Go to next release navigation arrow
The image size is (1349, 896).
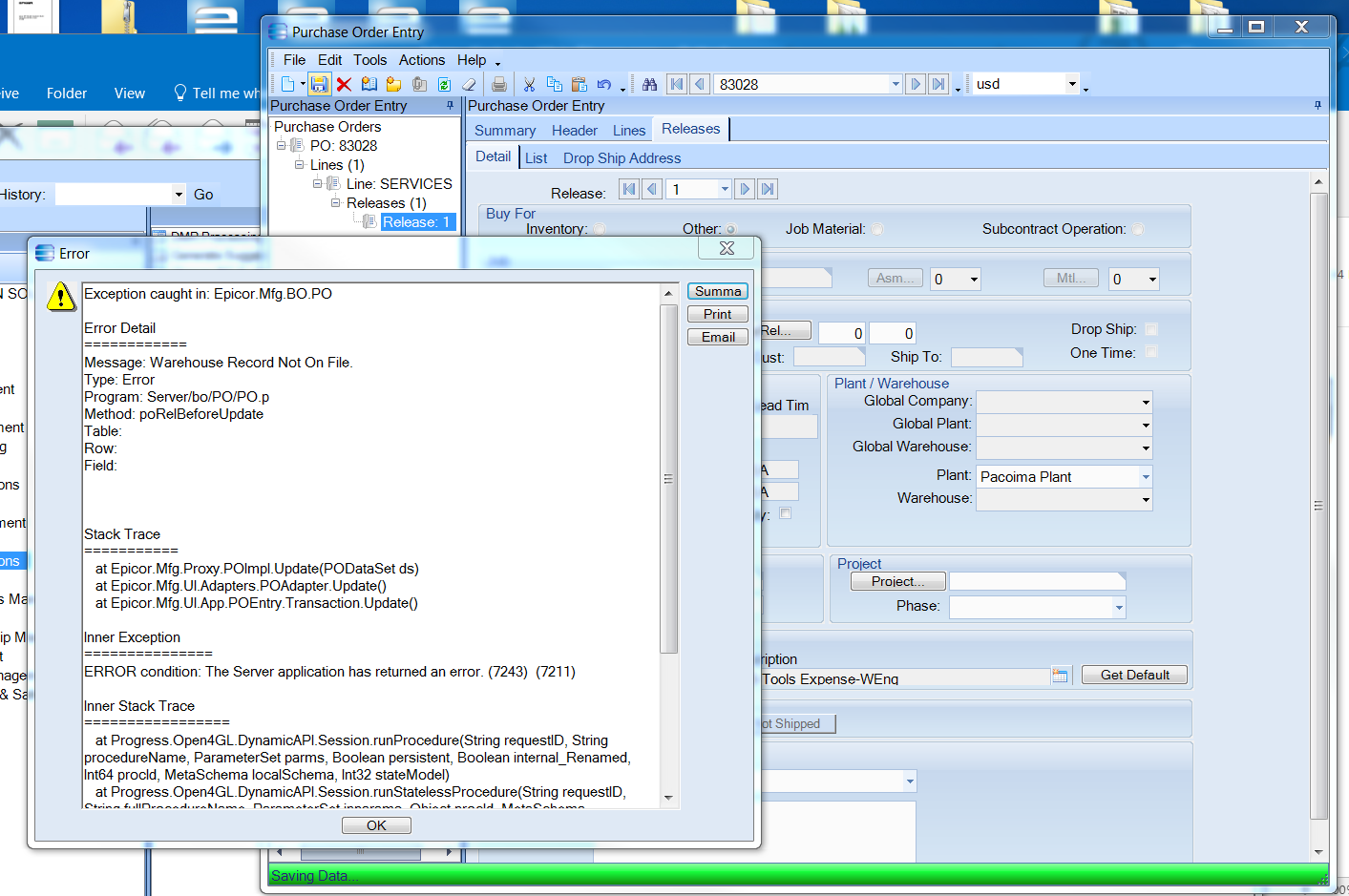[745, 189]
